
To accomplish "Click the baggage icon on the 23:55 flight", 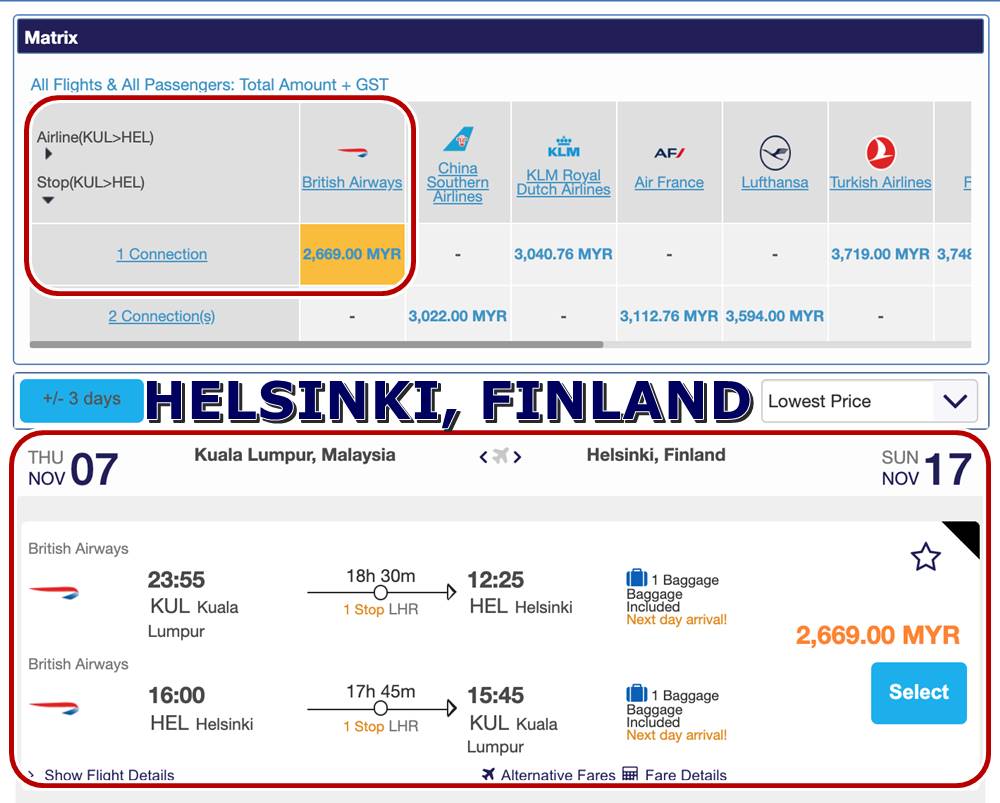I will tap(636, 578).
